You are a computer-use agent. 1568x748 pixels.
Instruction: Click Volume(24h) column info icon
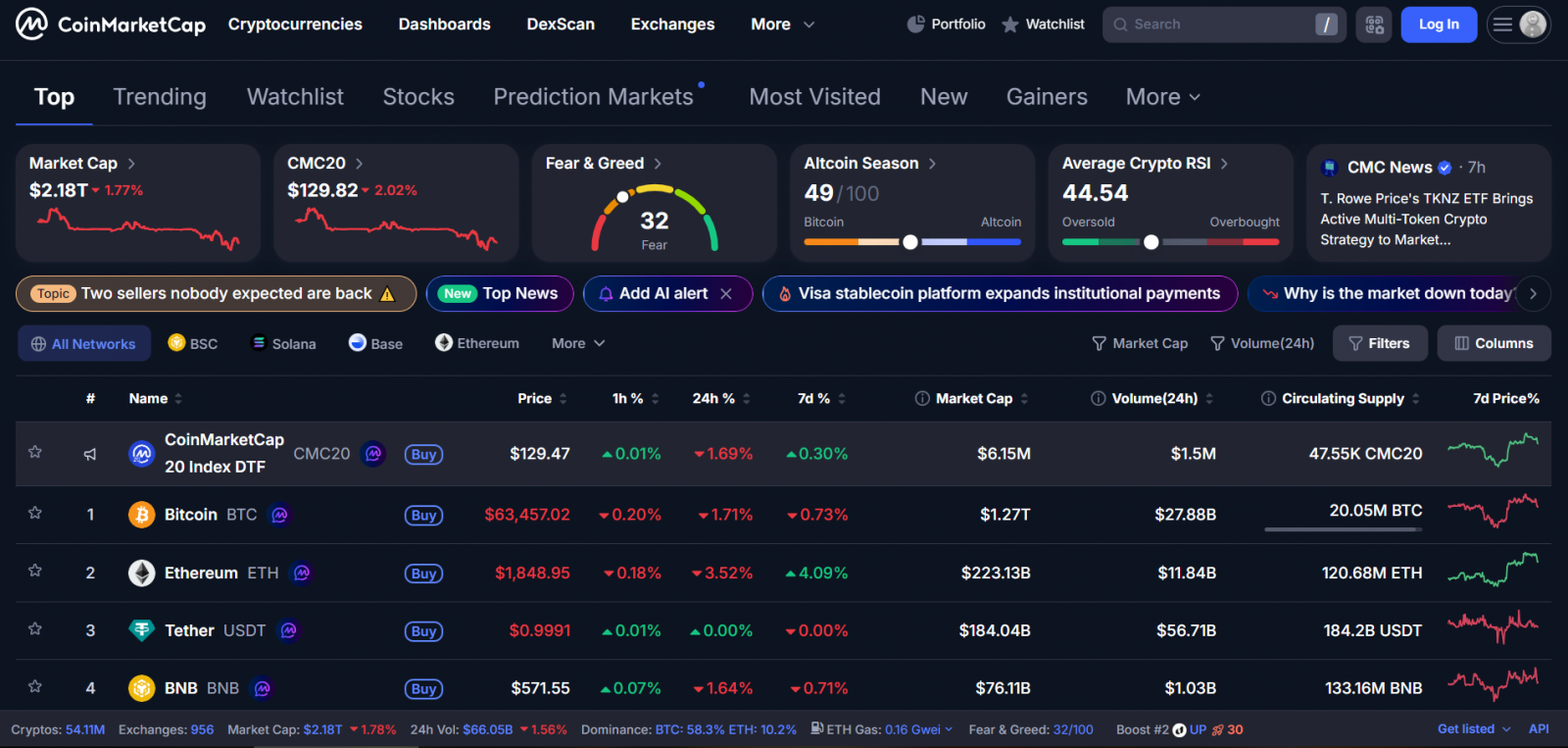[x=1099, y=398]
